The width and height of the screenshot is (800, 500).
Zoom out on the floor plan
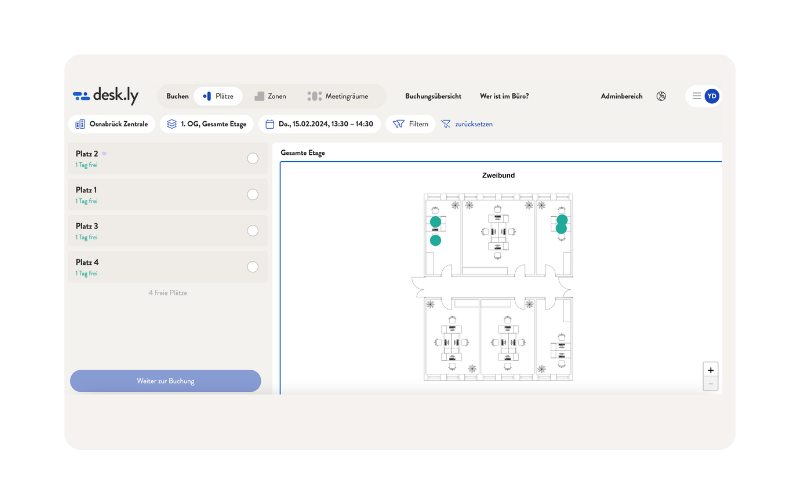pyautogui.click(x=711, y=384)
